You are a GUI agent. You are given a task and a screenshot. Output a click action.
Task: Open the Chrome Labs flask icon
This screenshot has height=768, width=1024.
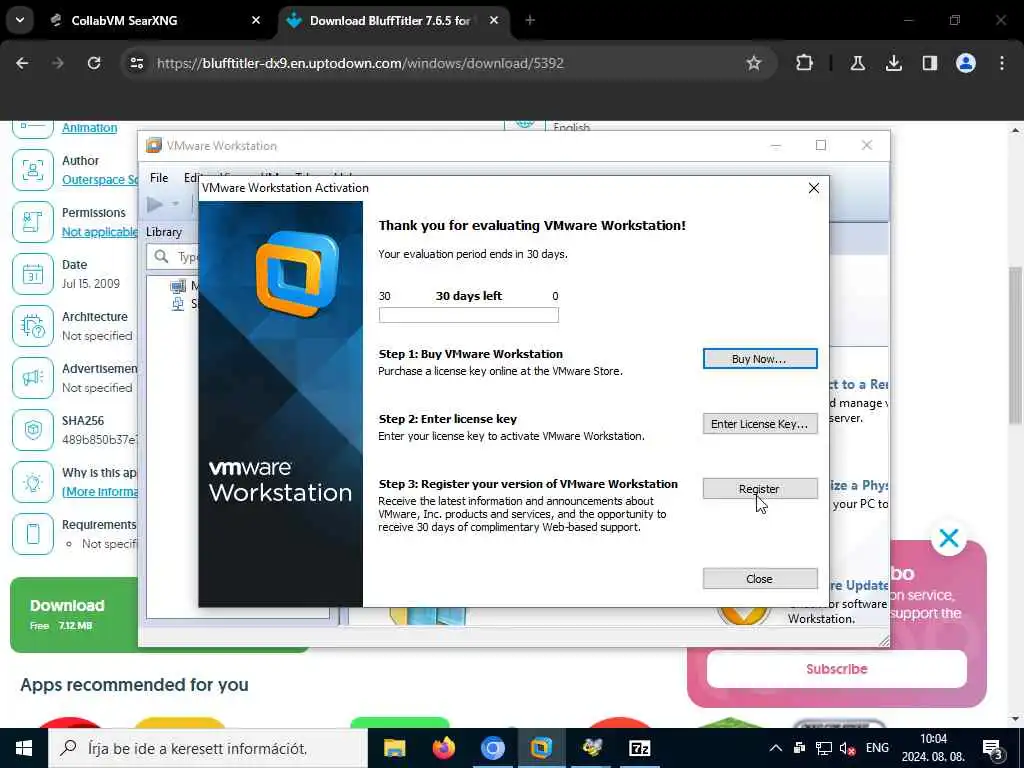tap(857, 63)
